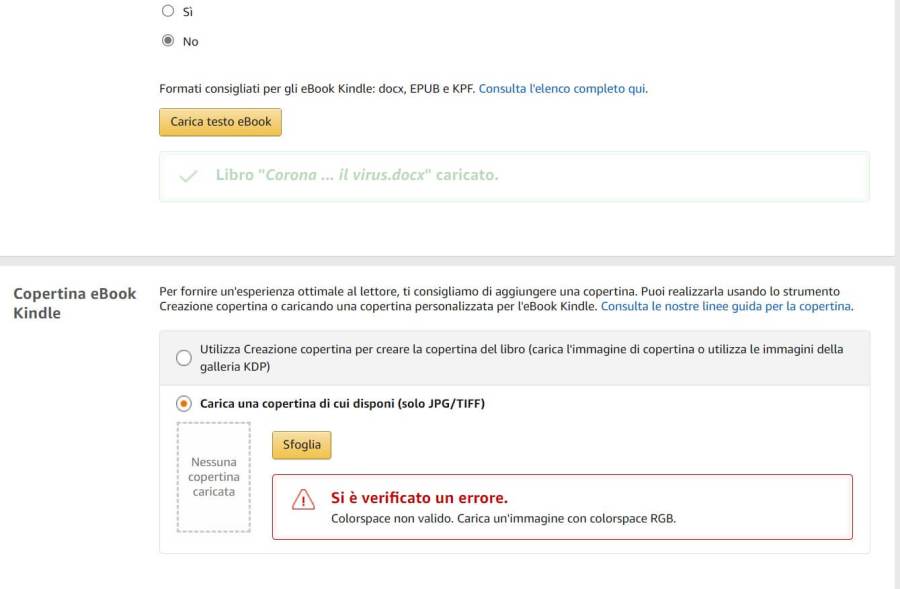The image size is (900, 589).
Task: Choose 'Utilizza Creazione copertina' radio option
Action: coord(183,358)
